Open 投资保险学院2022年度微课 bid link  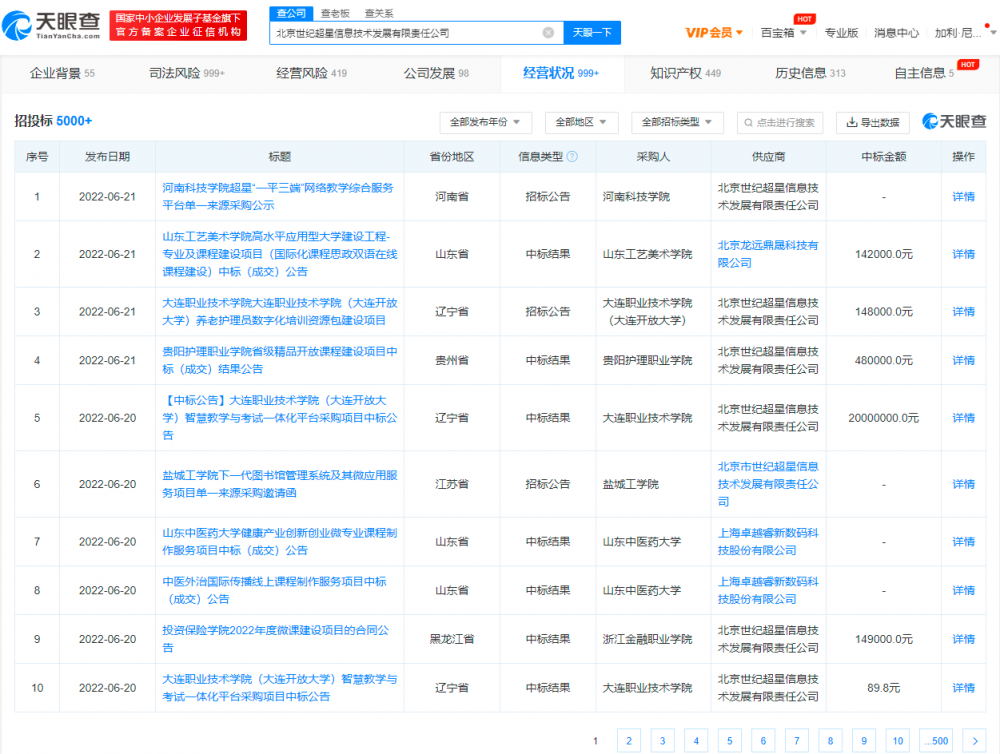(276, 639)
